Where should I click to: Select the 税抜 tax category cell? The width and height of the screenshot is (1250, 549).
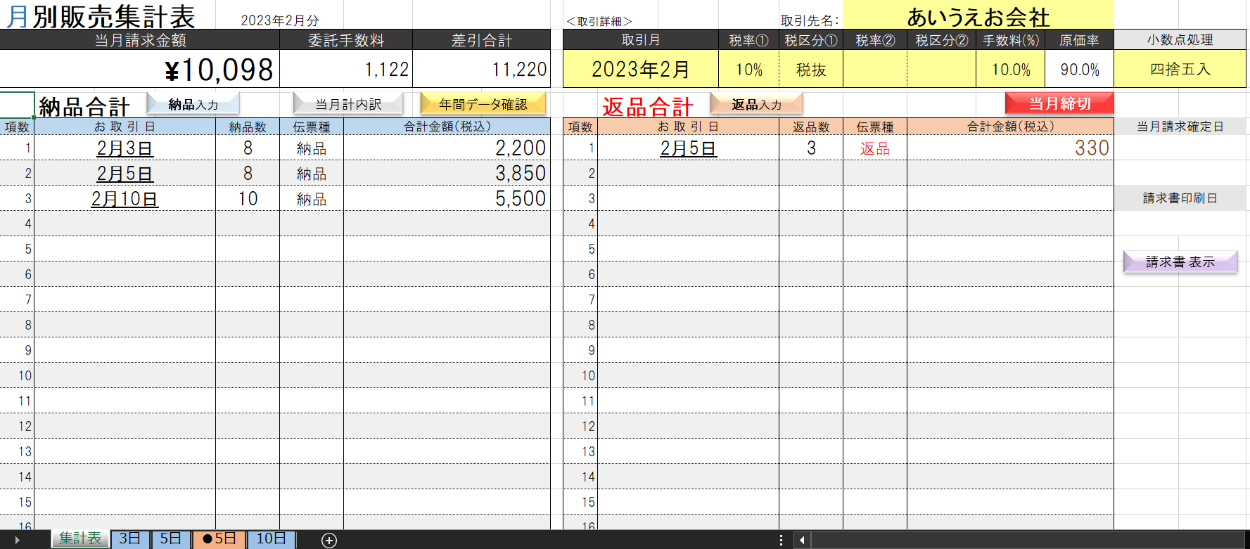pyautogui.click(x=811, y=70)
